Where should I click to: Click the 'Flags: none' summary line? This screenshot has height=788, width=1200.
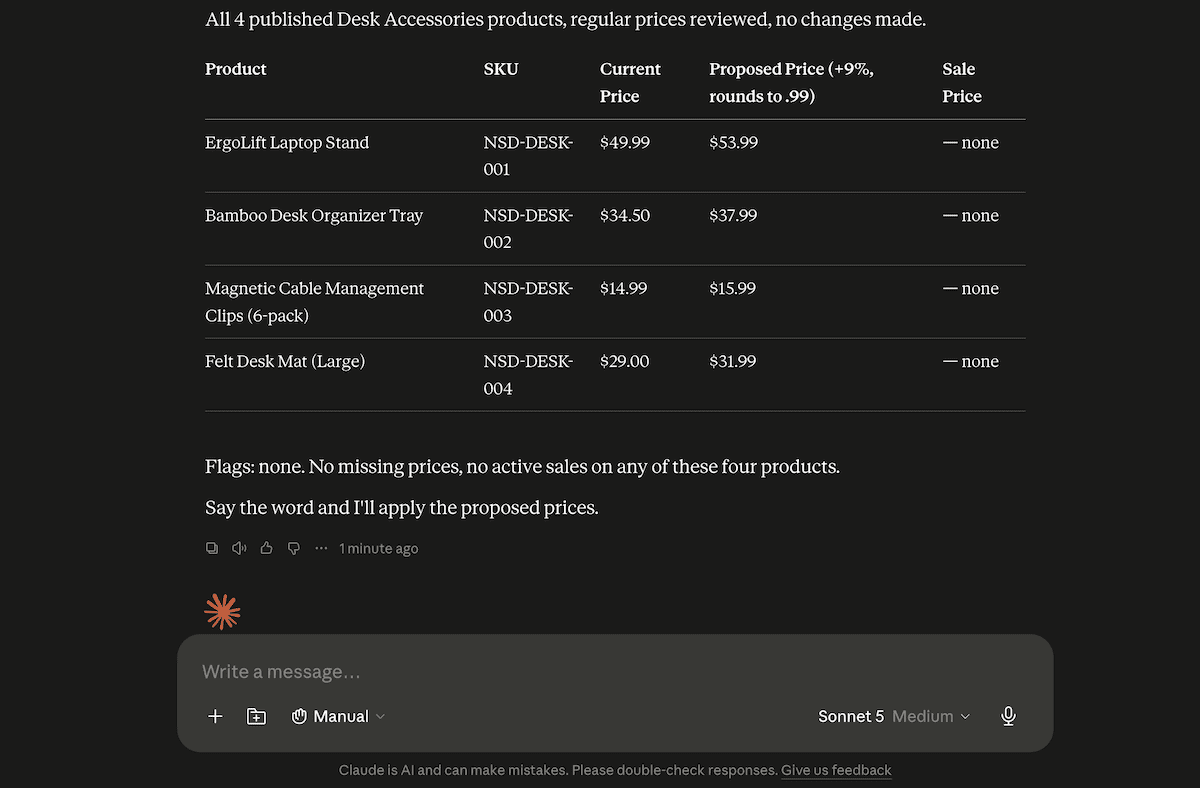click(522, 466)
